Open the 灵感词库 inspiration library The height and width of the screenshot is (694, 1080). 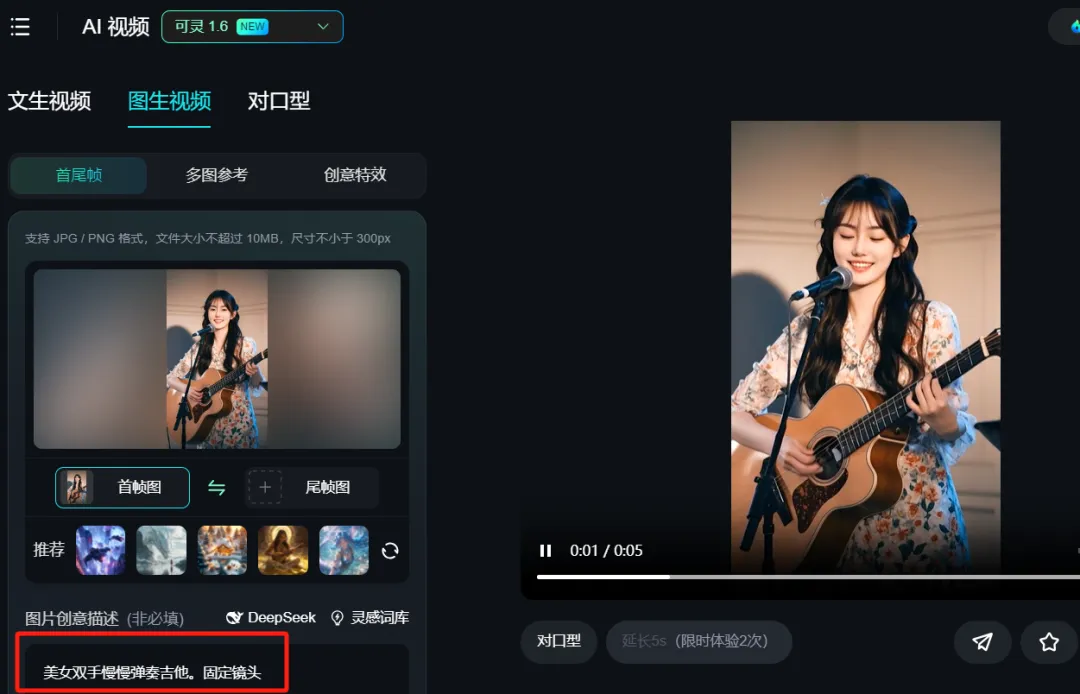click(370, 618)
